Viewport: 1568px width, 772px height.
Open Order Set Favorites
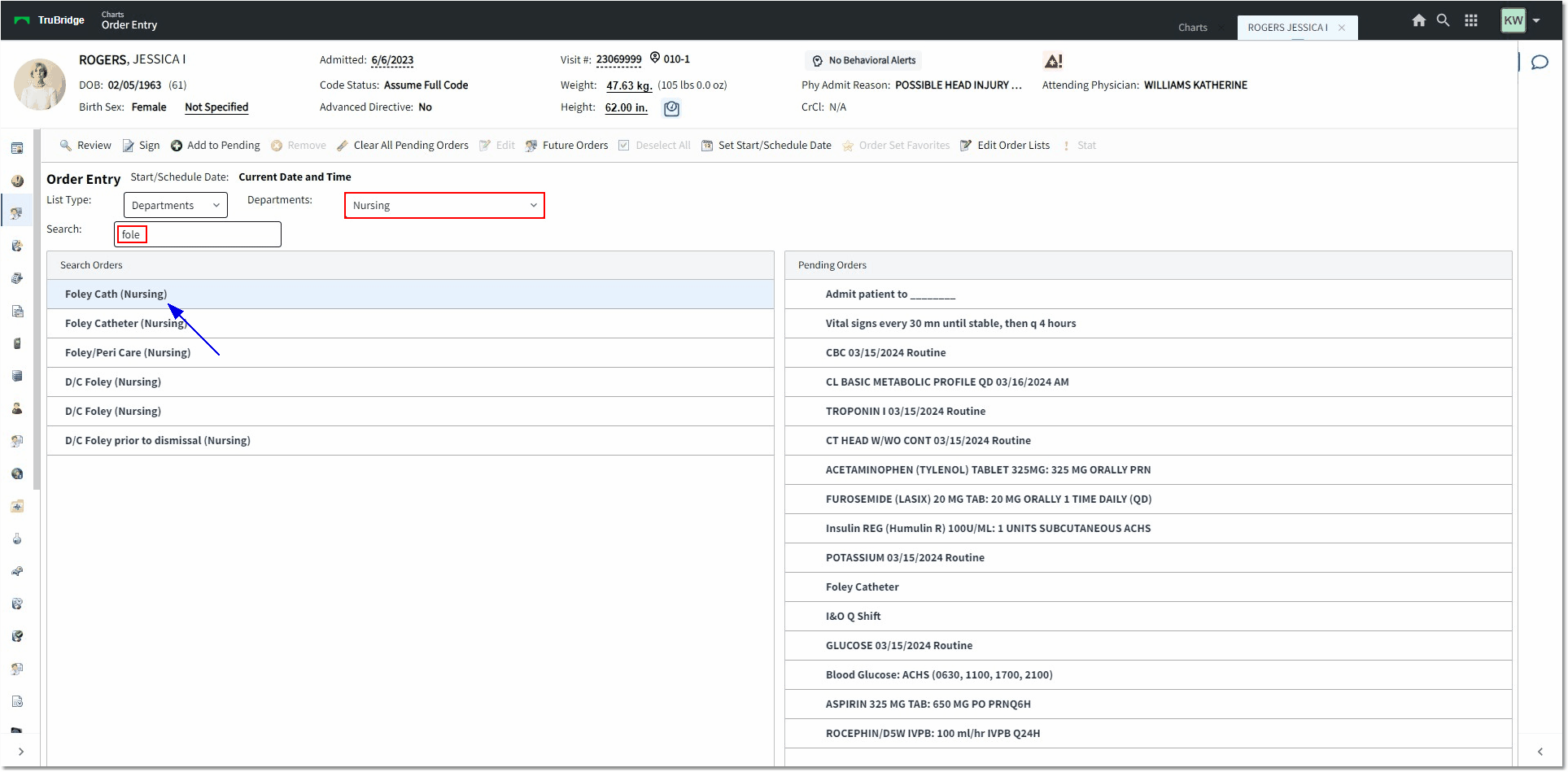tap(895, 146)
